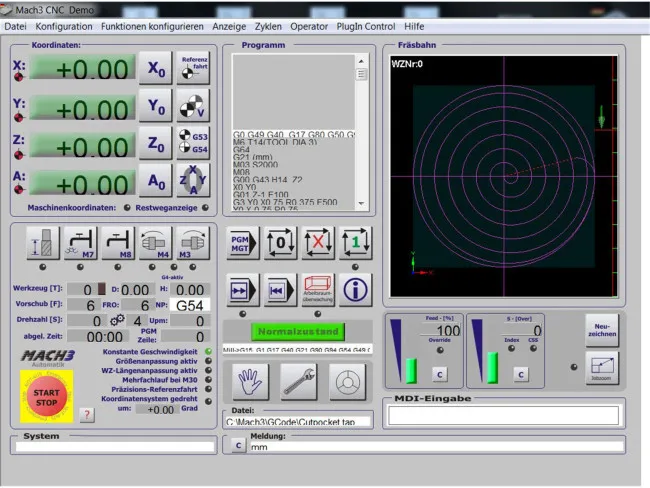Viewport: 650px width, 488px height.
Task: Click the red START STOP button
Action: (x=46, y=397)
